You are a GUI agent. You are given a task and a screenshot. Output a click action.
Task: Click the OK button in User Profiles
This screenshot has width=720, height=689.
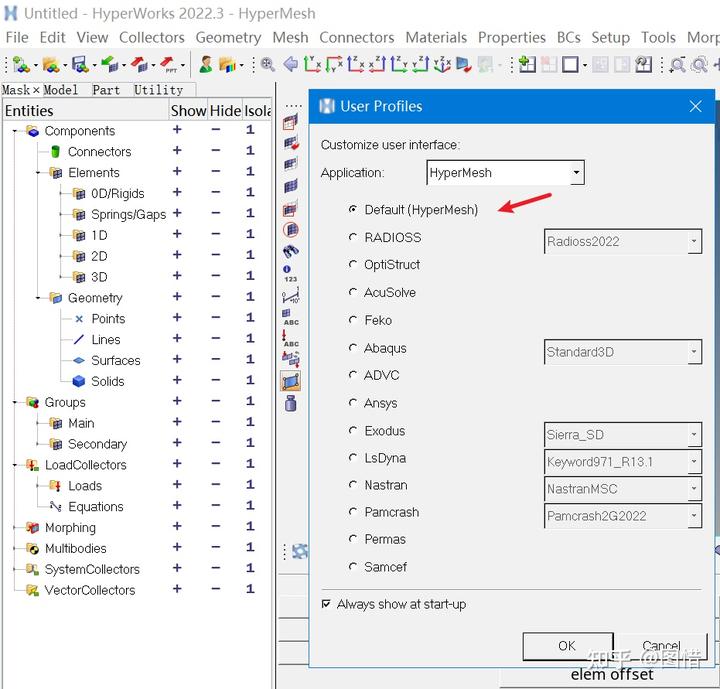(568, 646)
